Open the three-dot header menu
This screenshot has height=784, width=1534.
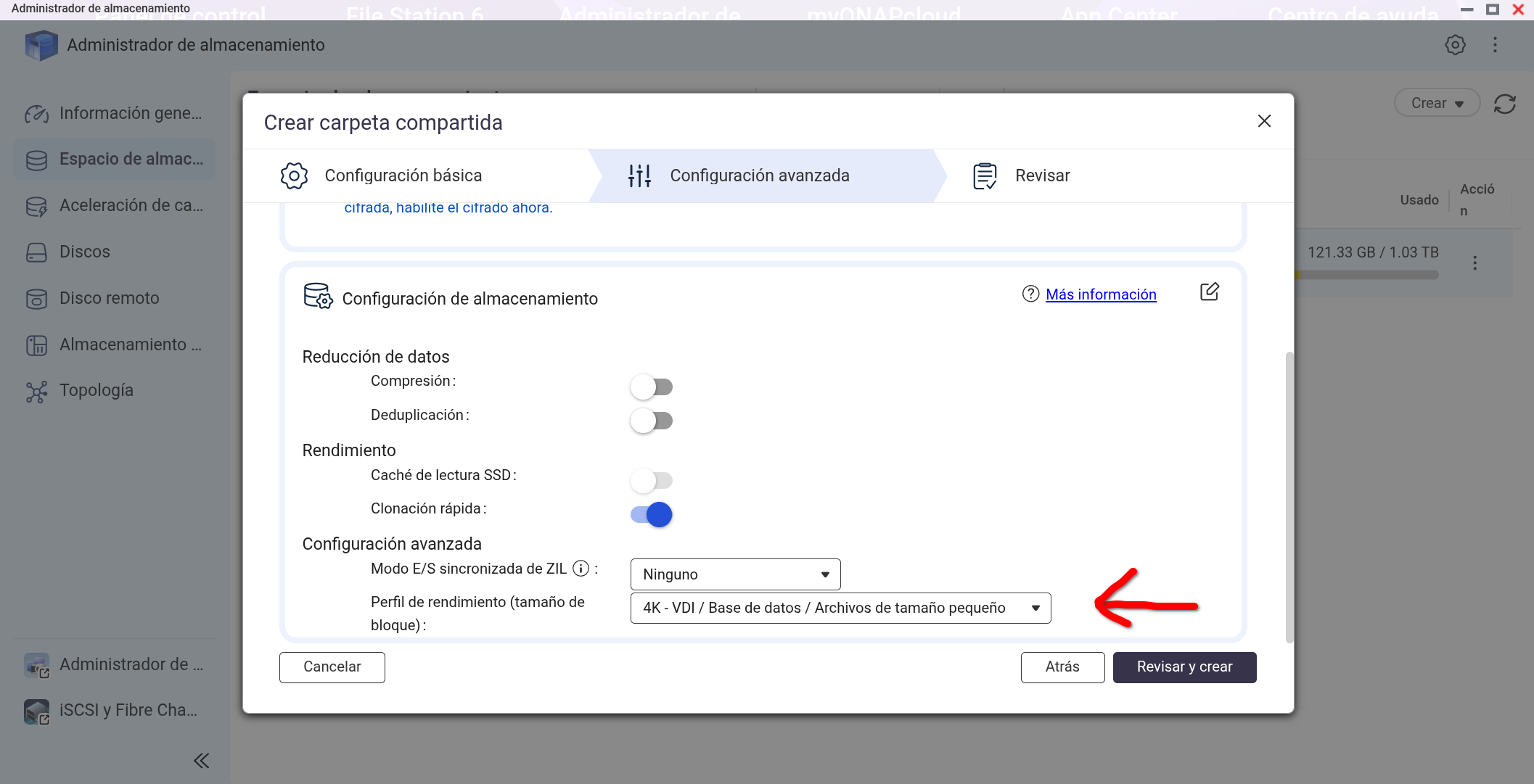coord(1495,45)
